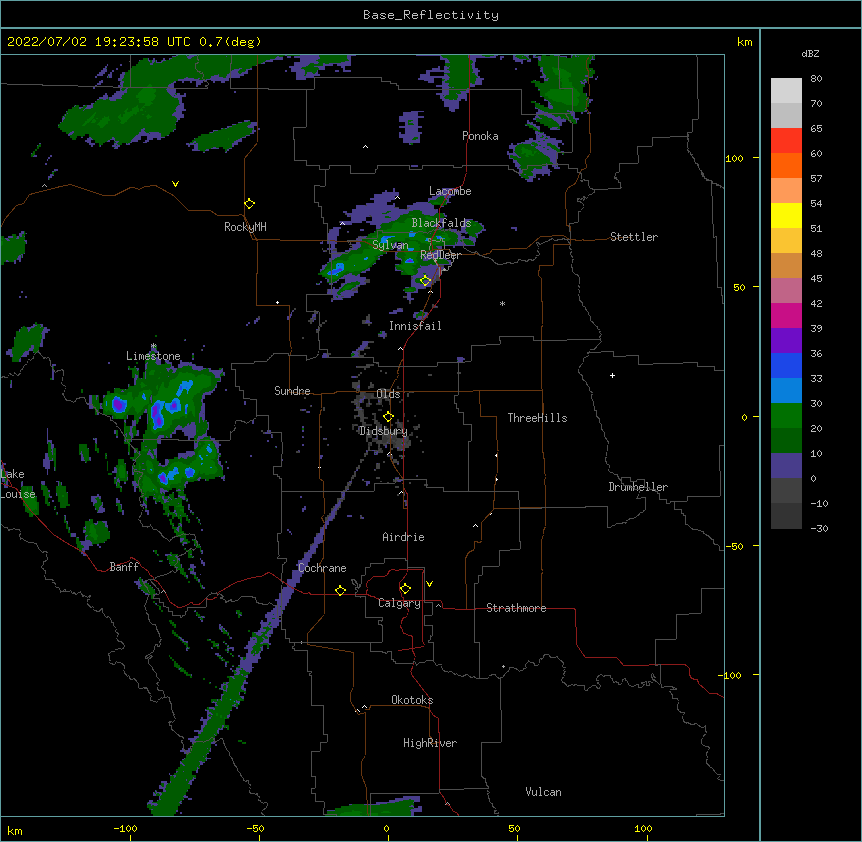Click the white plus marker north of Drumheller
Viewport: 862px width, 842px height.
(612, 375)
